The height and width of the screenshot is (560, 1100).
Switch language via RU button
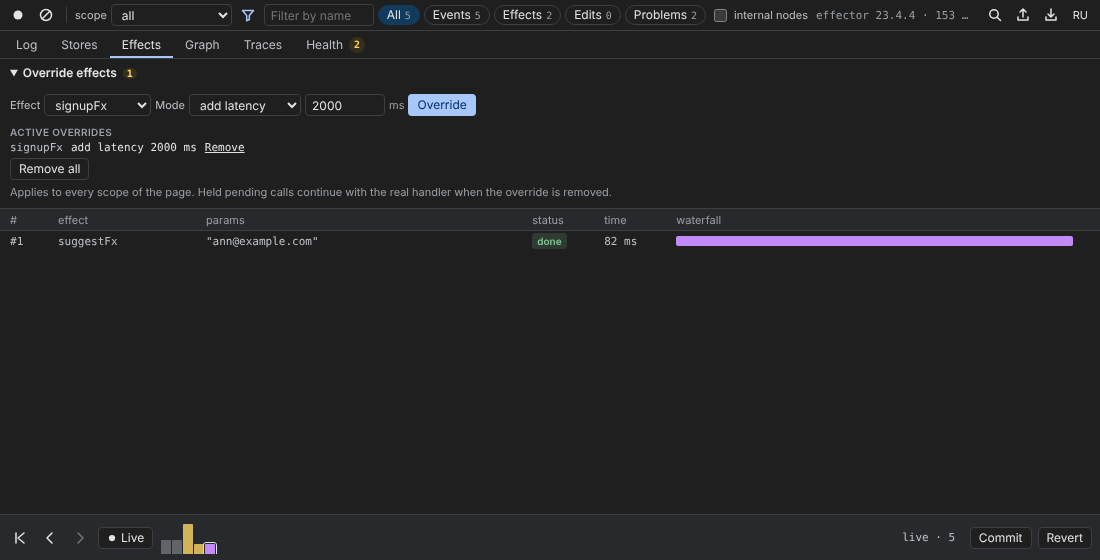1080,15
